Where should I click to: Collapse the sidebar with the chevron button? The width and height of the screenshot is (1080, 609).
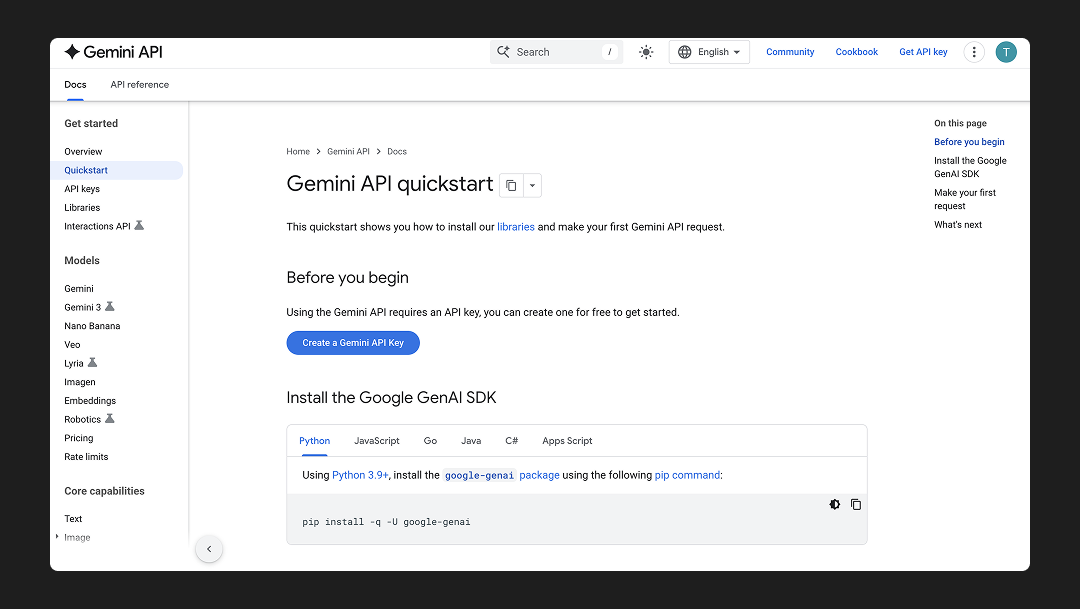(x=209, y=549)
